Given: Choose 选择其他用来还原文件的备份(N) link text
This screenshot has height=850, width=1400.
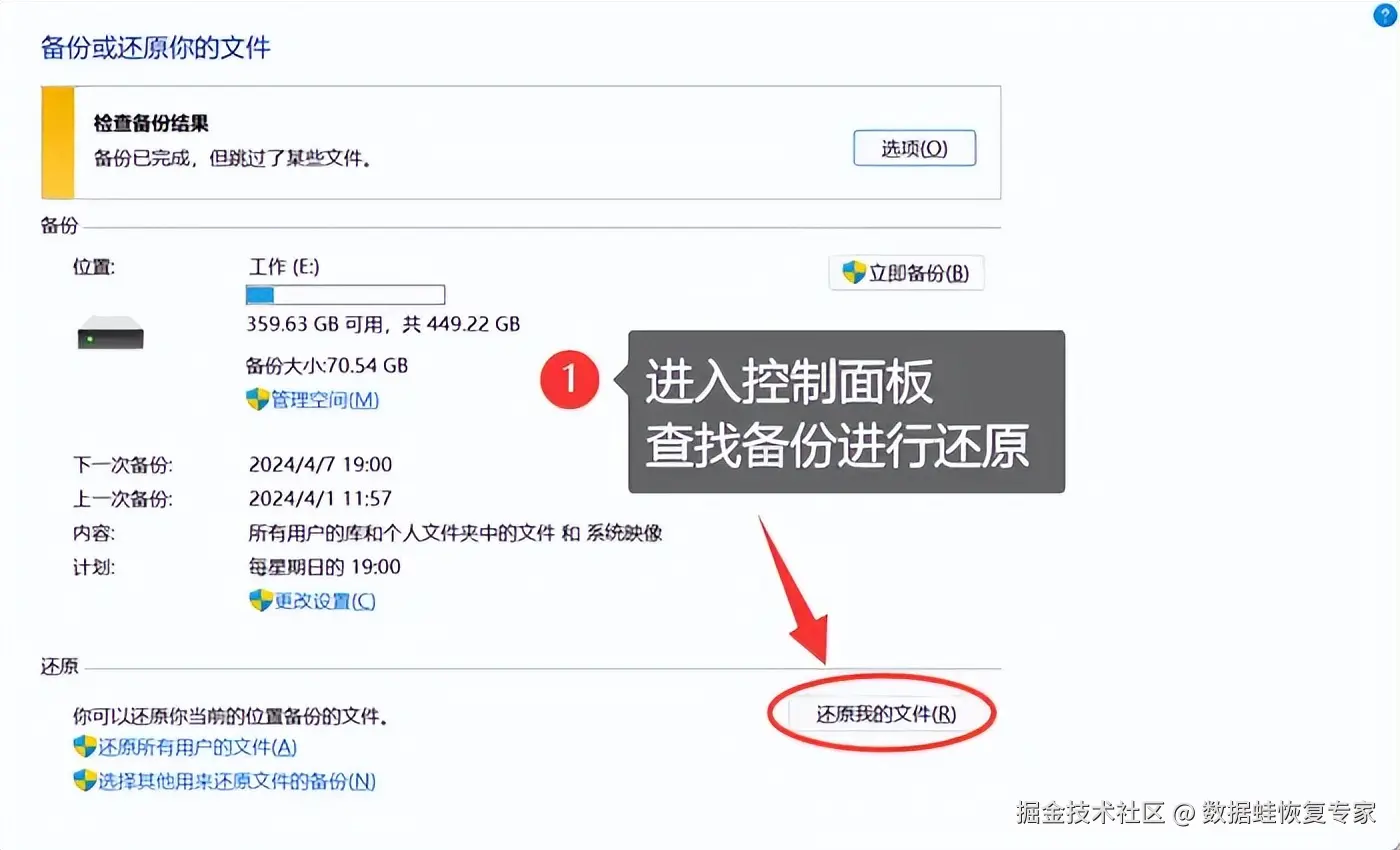Looking at the screenshot, I should [x=237, y=781].
